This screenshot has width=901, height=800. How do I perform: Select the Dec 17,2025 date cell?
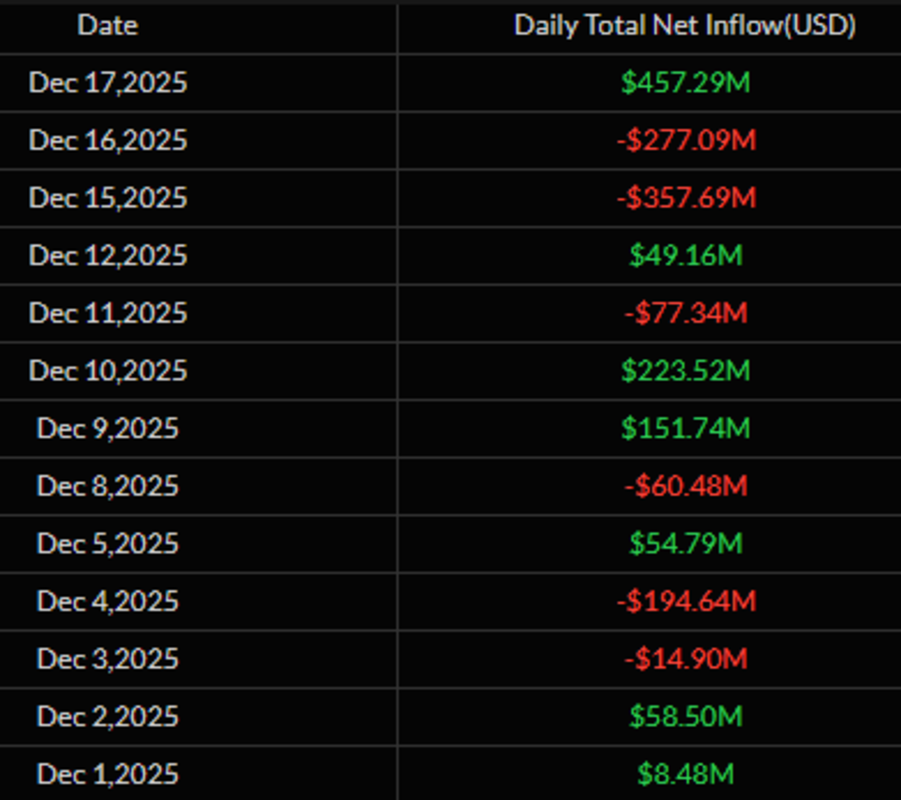tap(108, 82)
